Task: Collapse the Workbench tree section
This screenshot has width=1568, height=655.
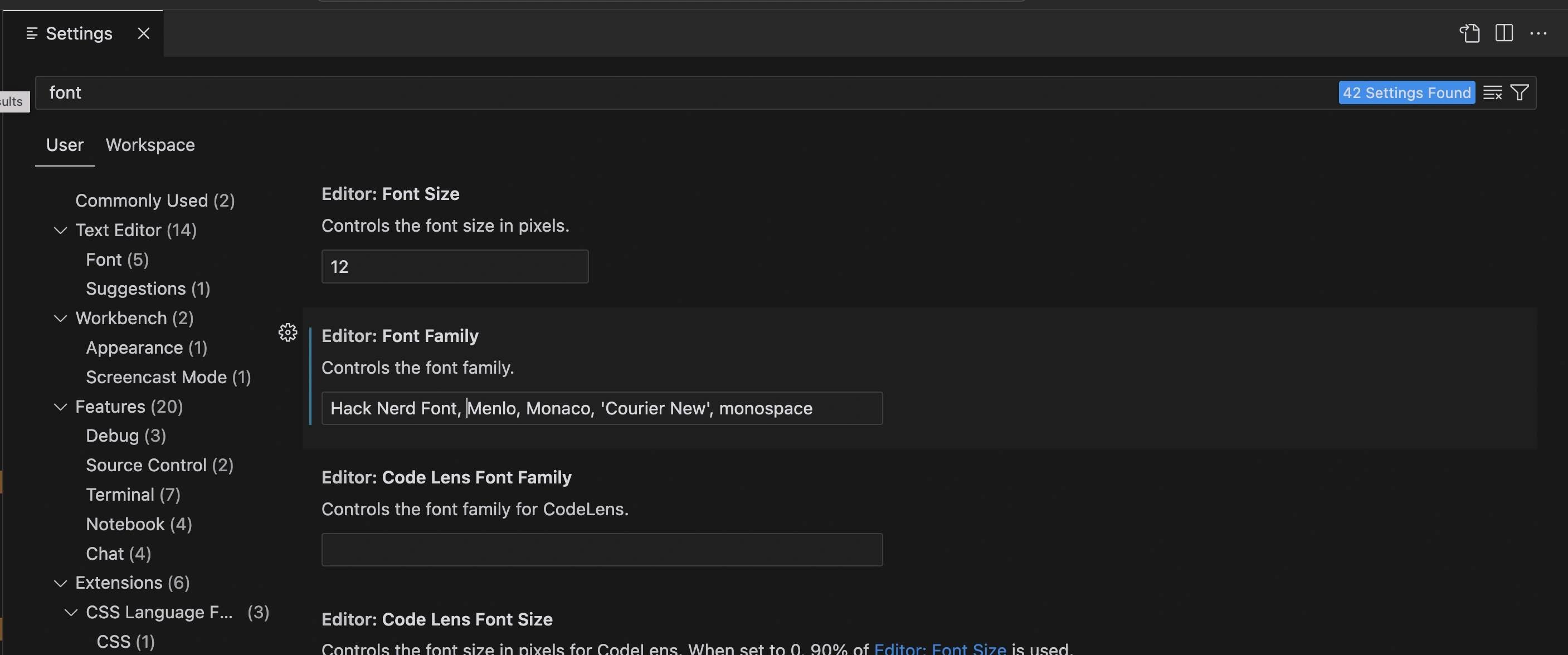Action: (x=60, y=318)
